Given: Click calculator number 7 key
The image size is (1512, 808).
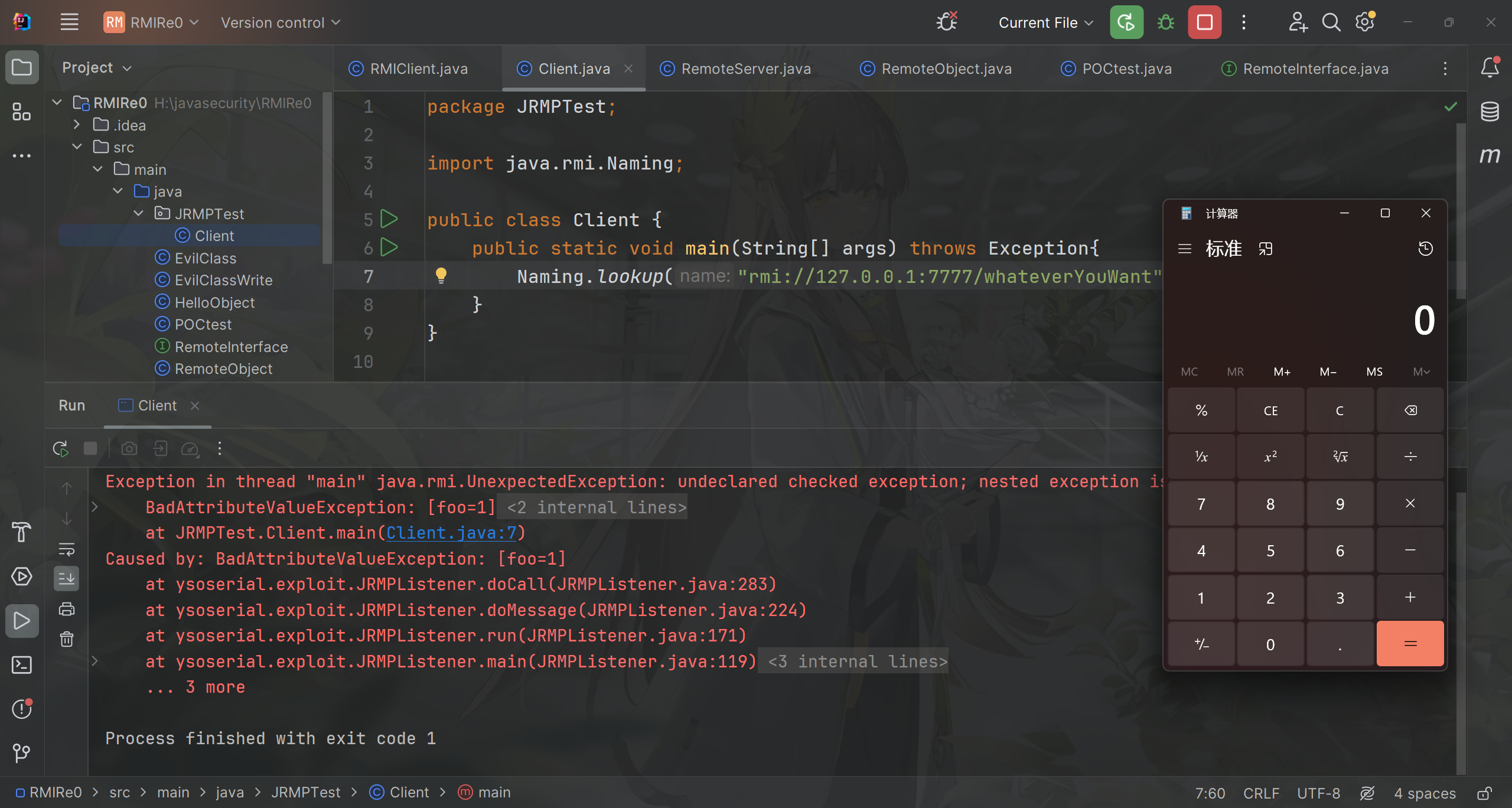Looking at the screenshot, I should pyautogui.click(x=1201, y=504).
